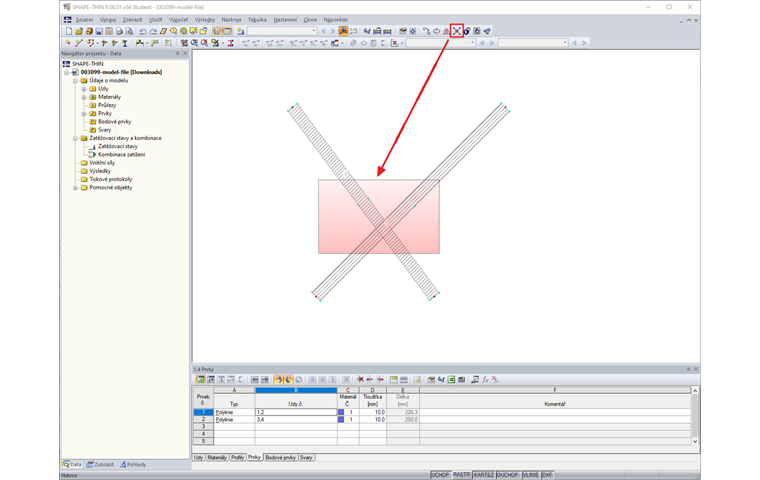Toggle the first orange sync button in table toolbar
The width and height of the screenshot is (760, 480).
coord(278,380)
